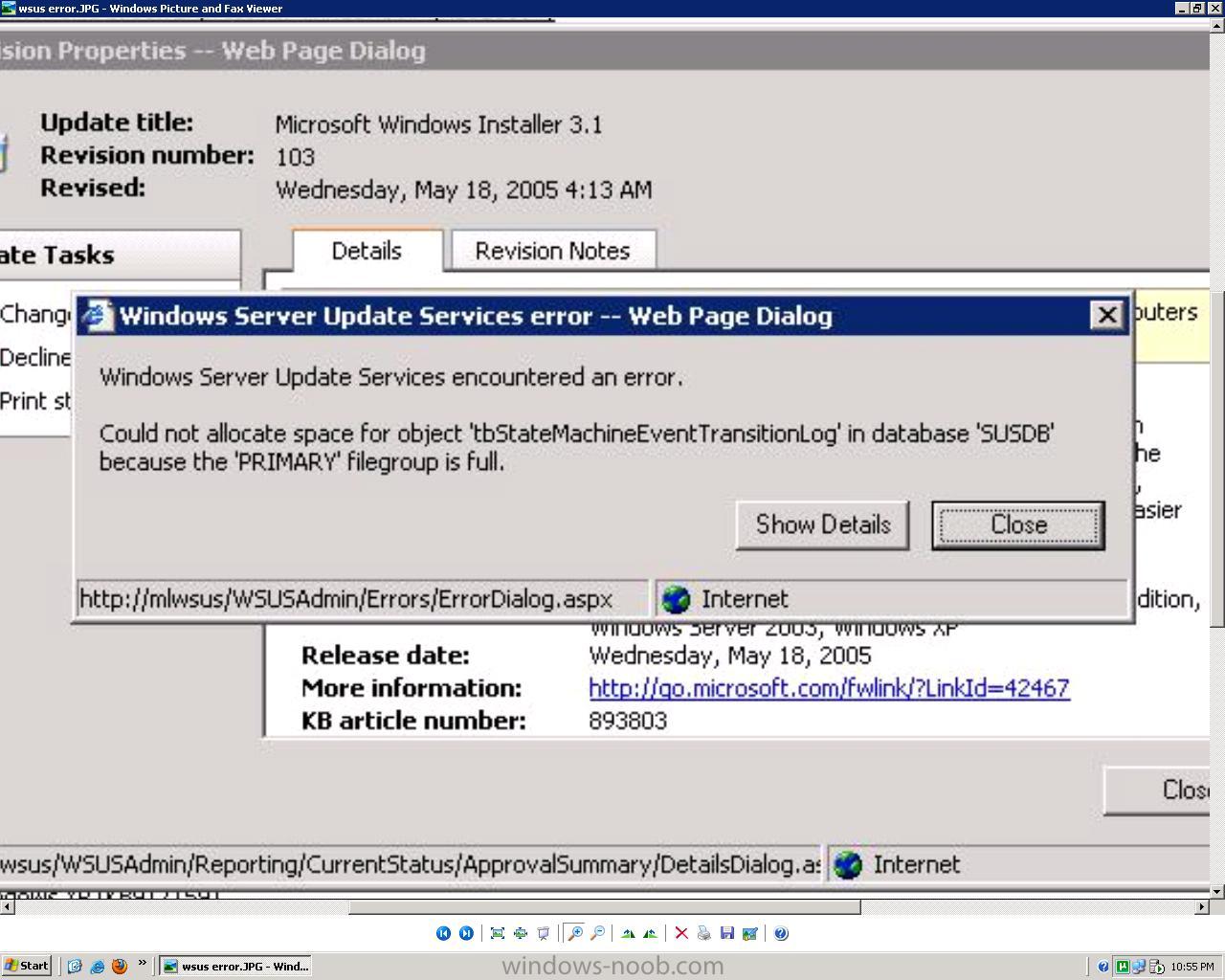Open the go.microsoft.com fwlink hyperlink

[829, 688]
